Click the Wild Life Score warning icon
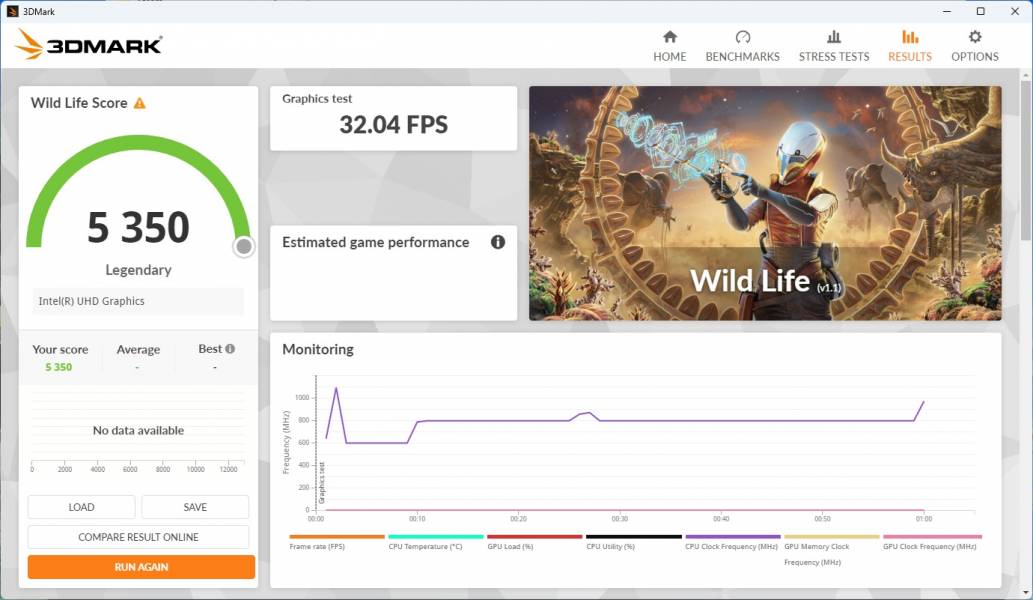The image size is (1033, 600). pyautogui.click(x=140, y=103)
